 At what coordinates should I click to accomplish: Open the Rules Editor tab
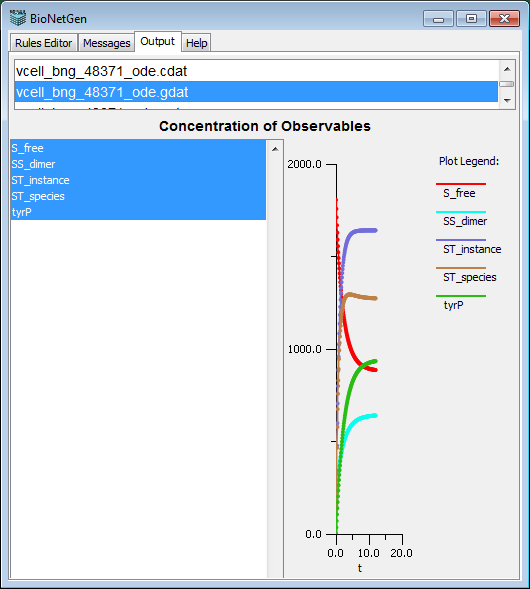click(x=44, y=43)
